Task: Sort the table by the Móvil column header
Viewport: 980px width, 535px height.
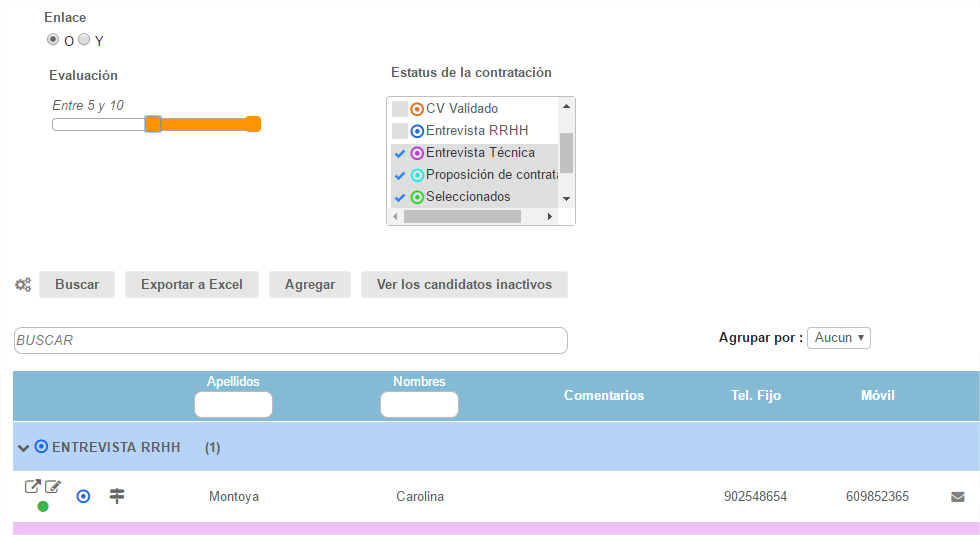Action: click(x=877, y=395)
